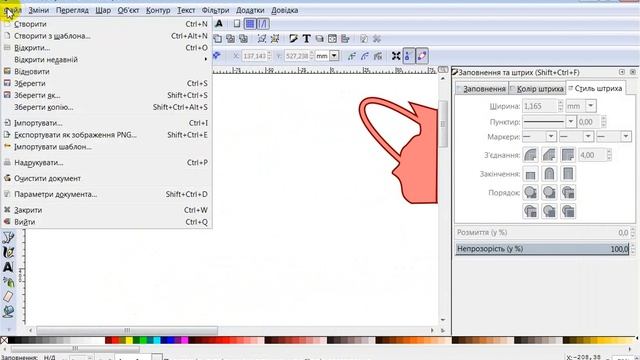Screen dimensions: 640x360
Task: Open the units dropdown next to Y coordinate
Action: [x=334, y=56]
